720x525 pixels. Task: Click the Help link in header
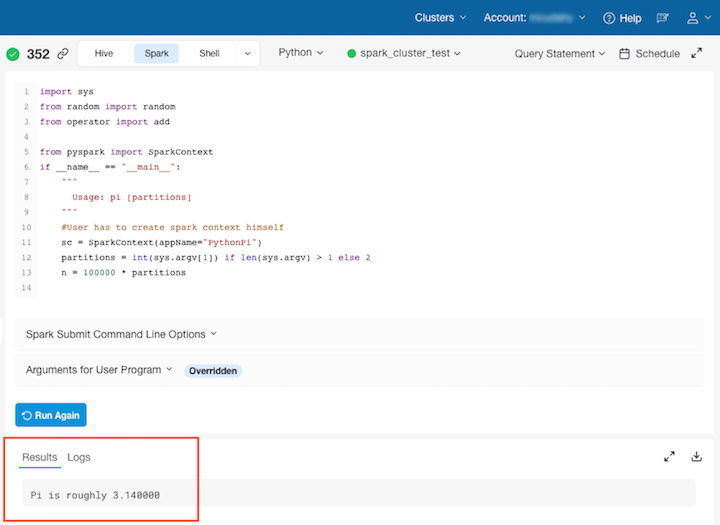click(630, 18)
